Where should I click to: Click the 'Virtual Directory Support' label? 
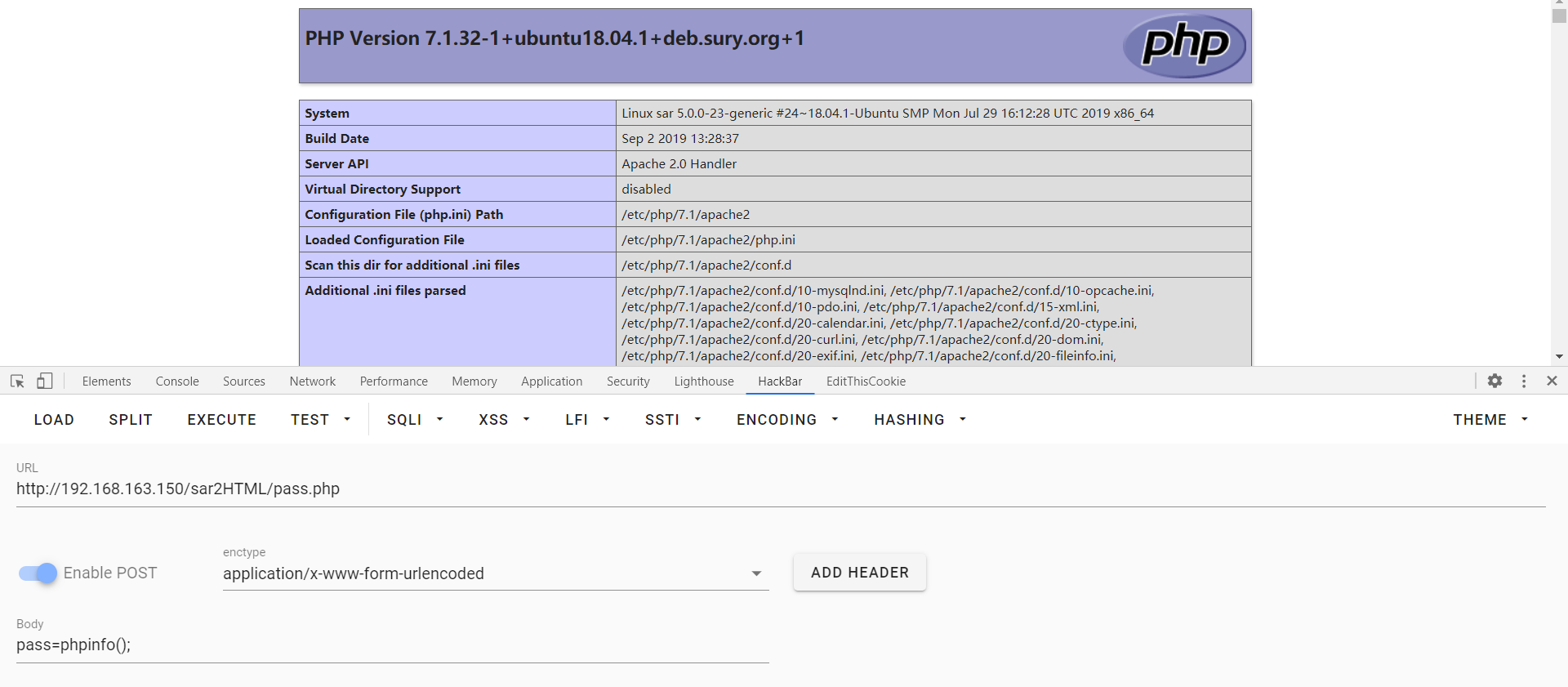click(x=383, y=190)
